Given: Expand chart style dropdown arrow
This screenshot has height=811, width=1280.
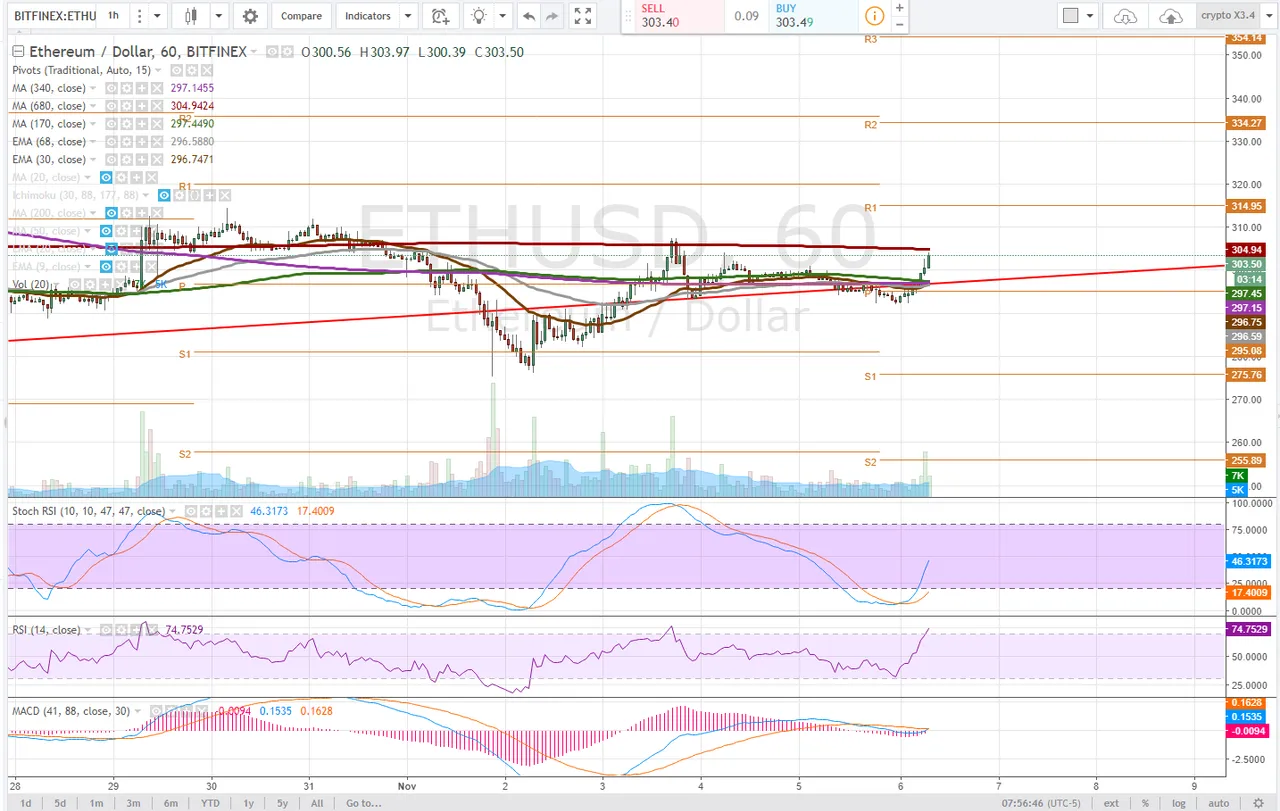Looking at the screenshot, I should 219,16.
